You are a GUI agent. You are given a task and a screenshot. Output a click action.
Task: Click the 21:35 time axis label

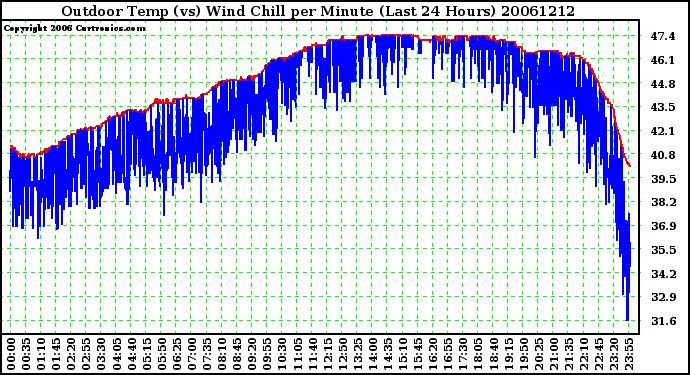pos(569,354)
